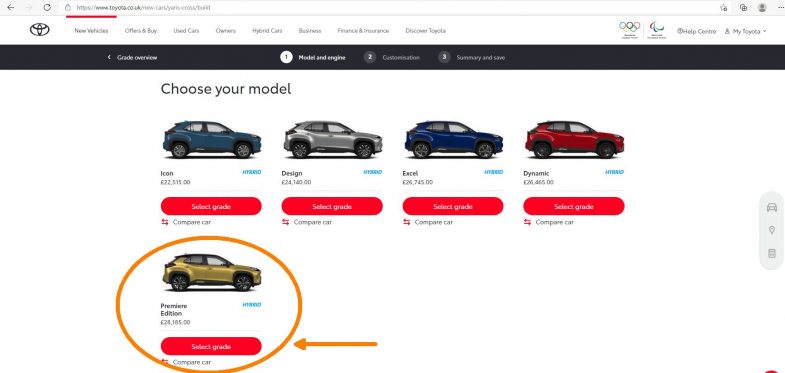Click the red Dynamic car image
Viewport: 785px width, 373px height.
(x=574, y=140)
